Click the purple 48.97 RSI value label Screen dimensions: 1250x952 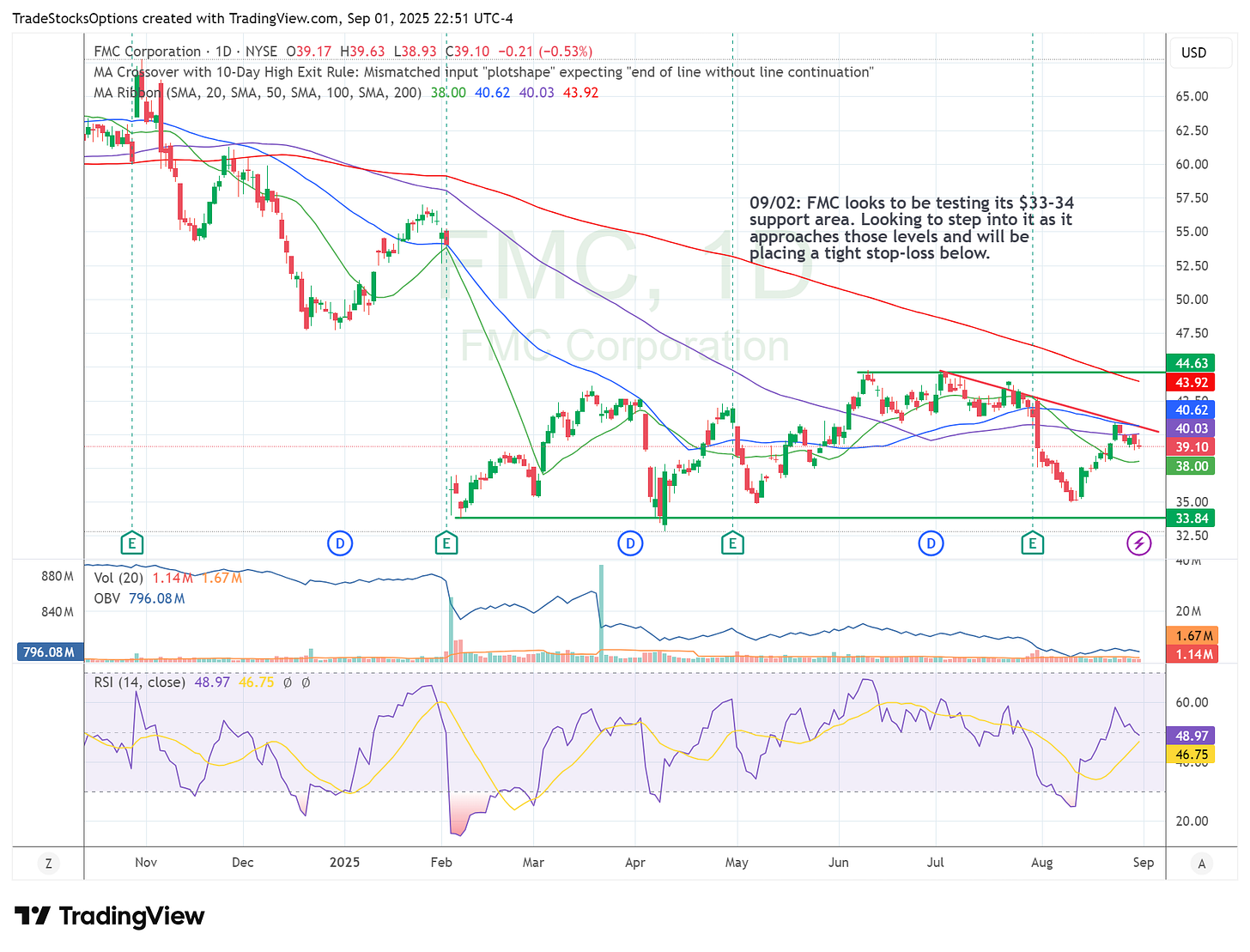(1191, 737)
